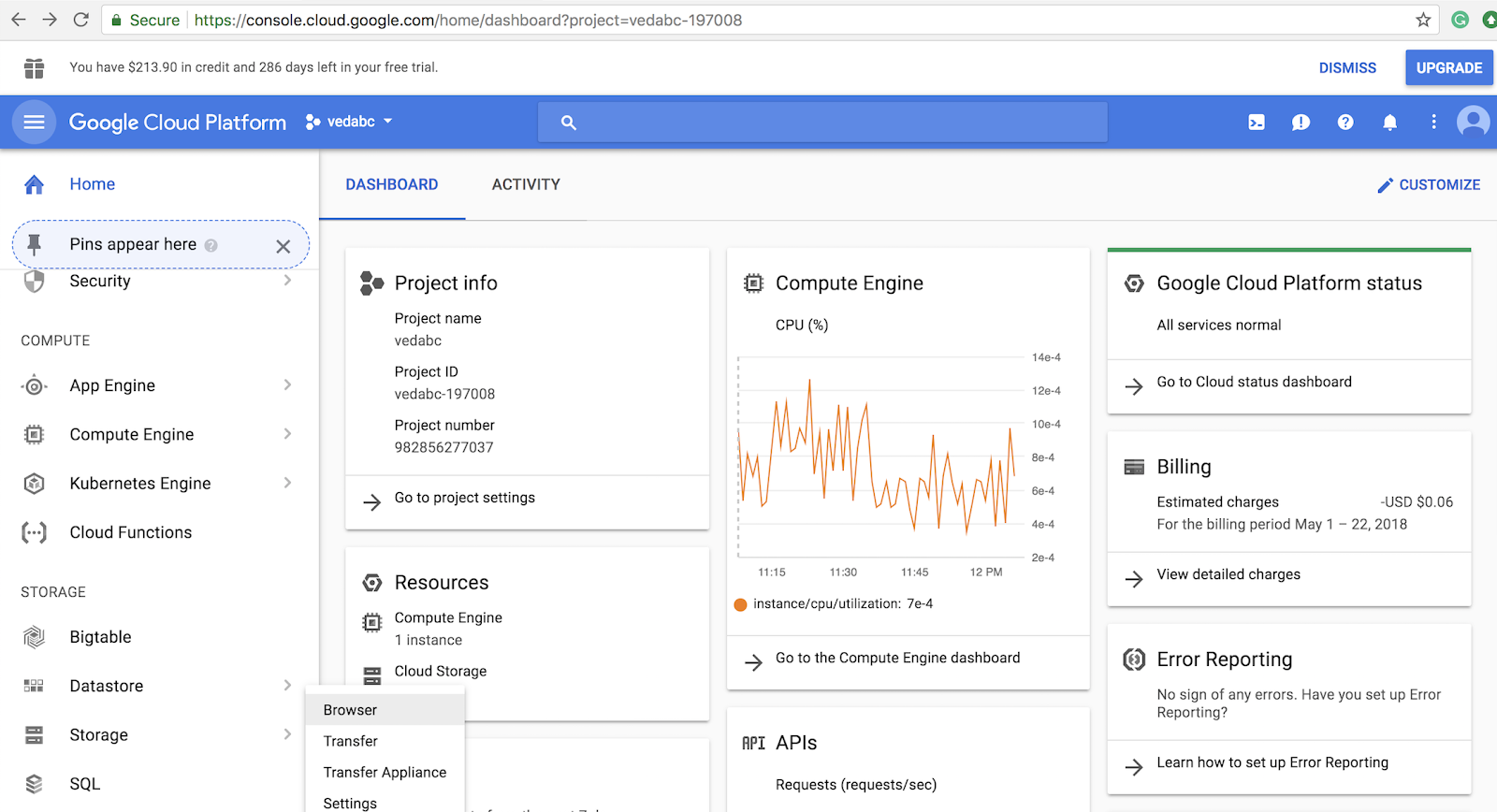The width and height of the screenshot is (1497, 812).
Task: Click the instance/cpu/utilization legend marker
Action: click(x=740, y=604)
